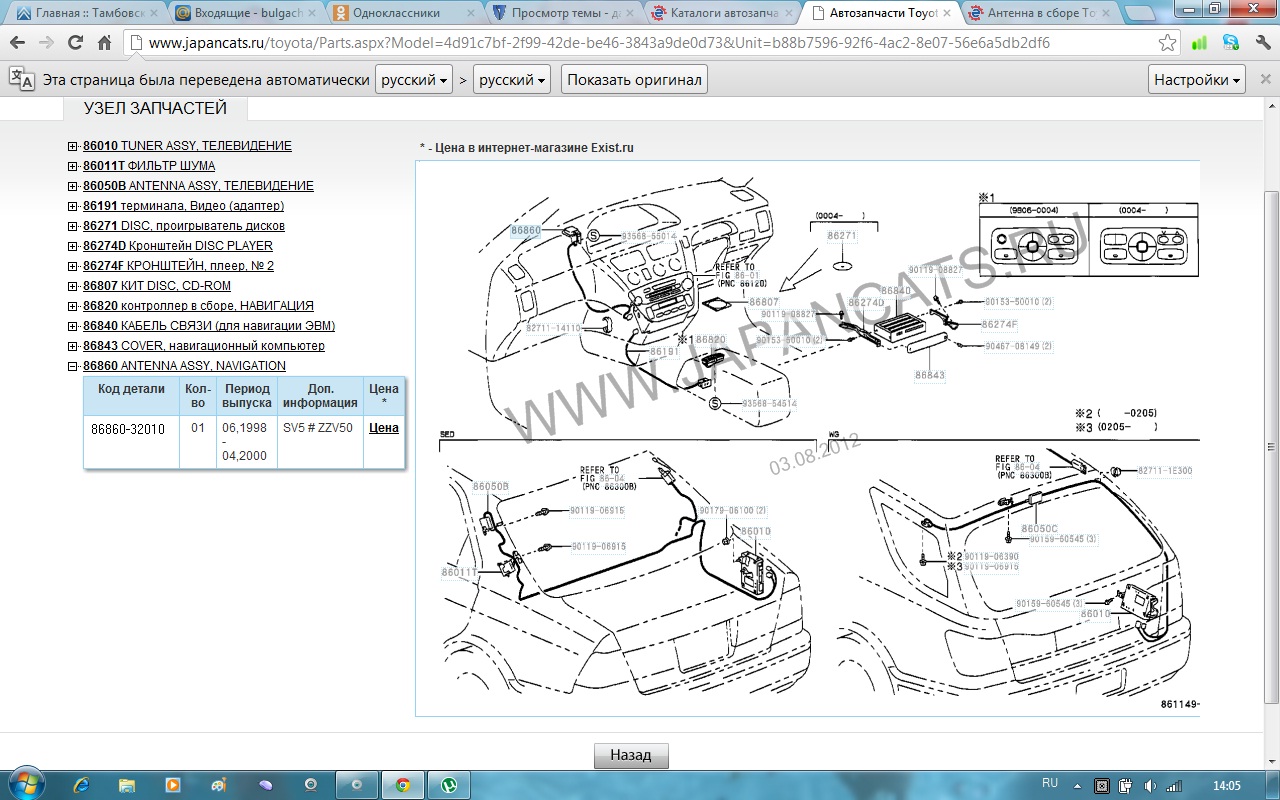This screenshot has width=1280, height=800.
Task: Open the Цена link for part 86860-32010
Action: point(383,428)
